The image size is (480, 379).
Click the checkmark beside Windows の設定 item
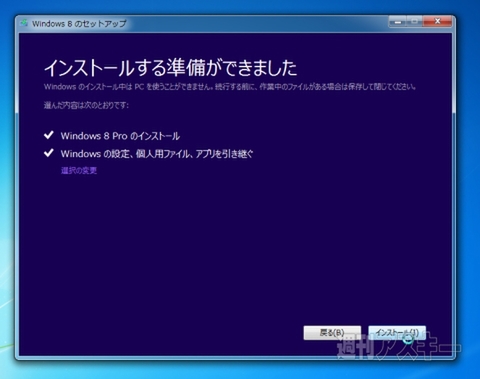(49, 153)
